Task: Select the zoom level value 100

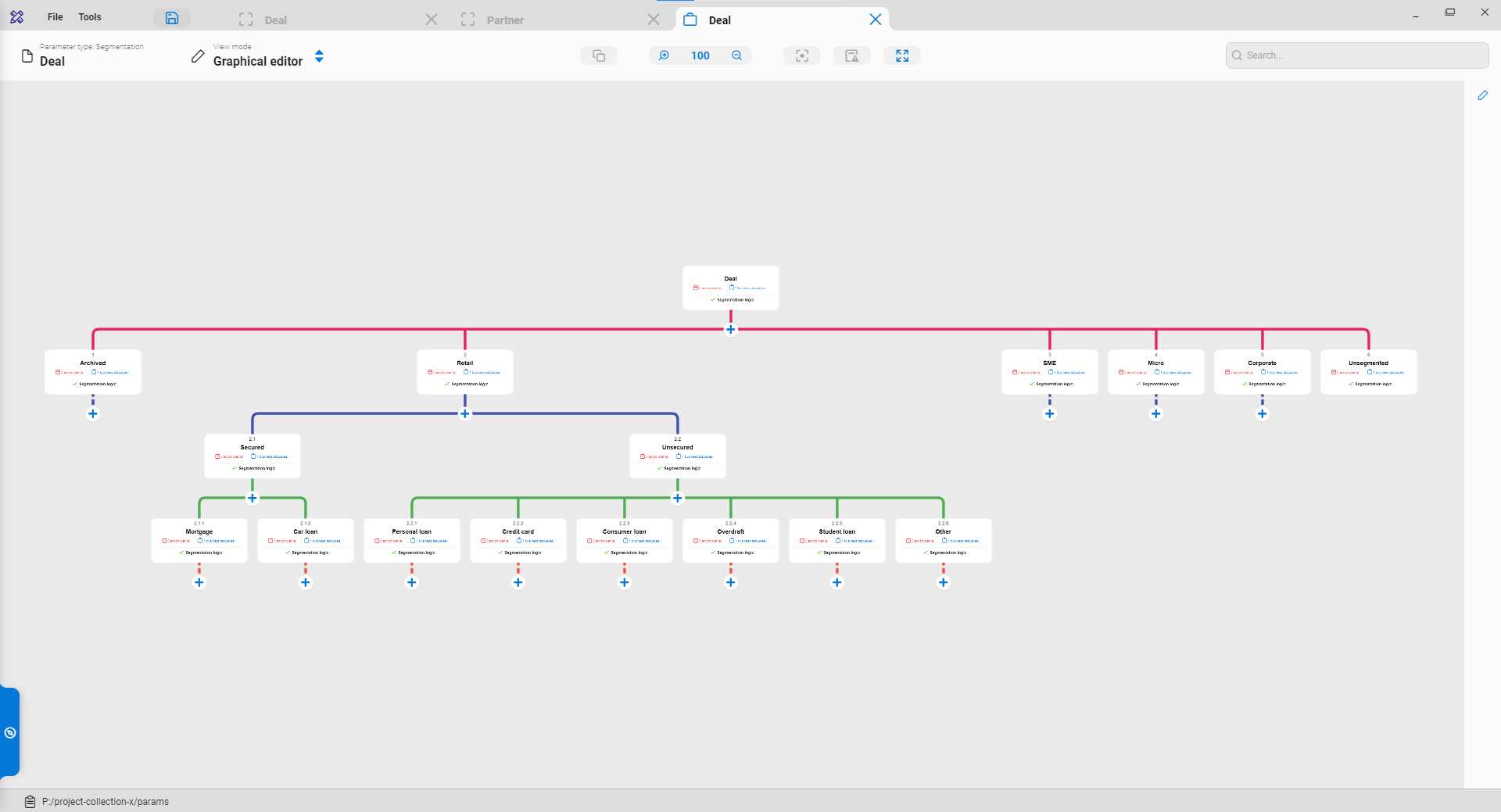Action: (x=700, y=55)
